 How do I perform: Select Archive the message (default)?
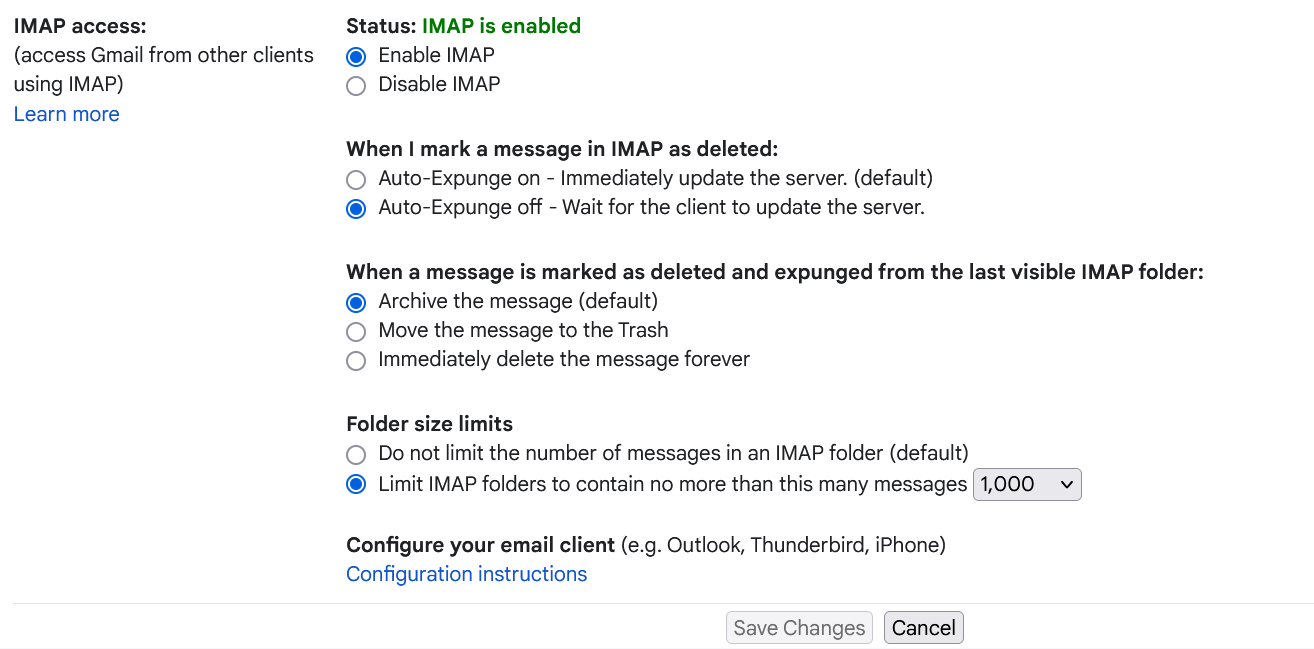tap(356, 302)
